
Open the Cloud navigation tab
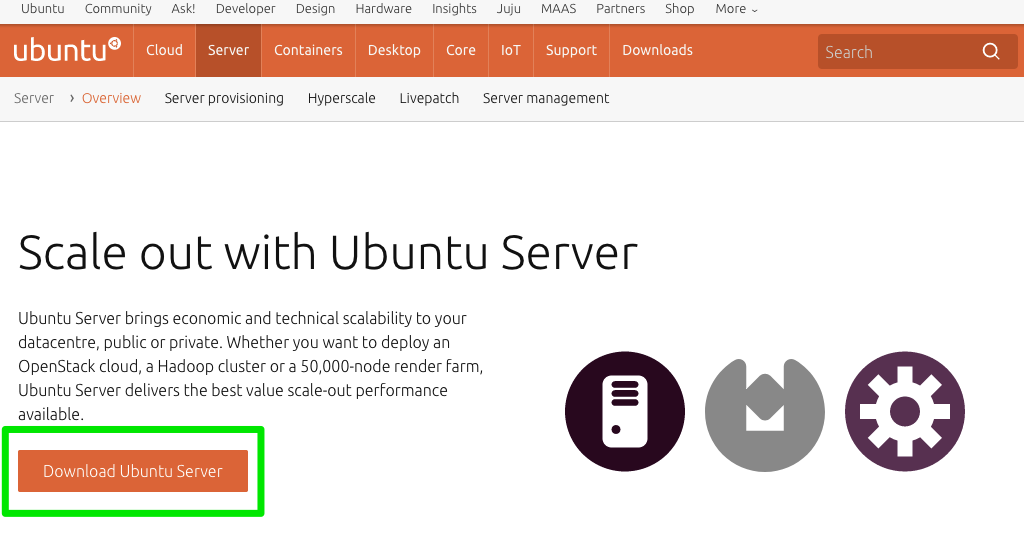pos(164,50)
